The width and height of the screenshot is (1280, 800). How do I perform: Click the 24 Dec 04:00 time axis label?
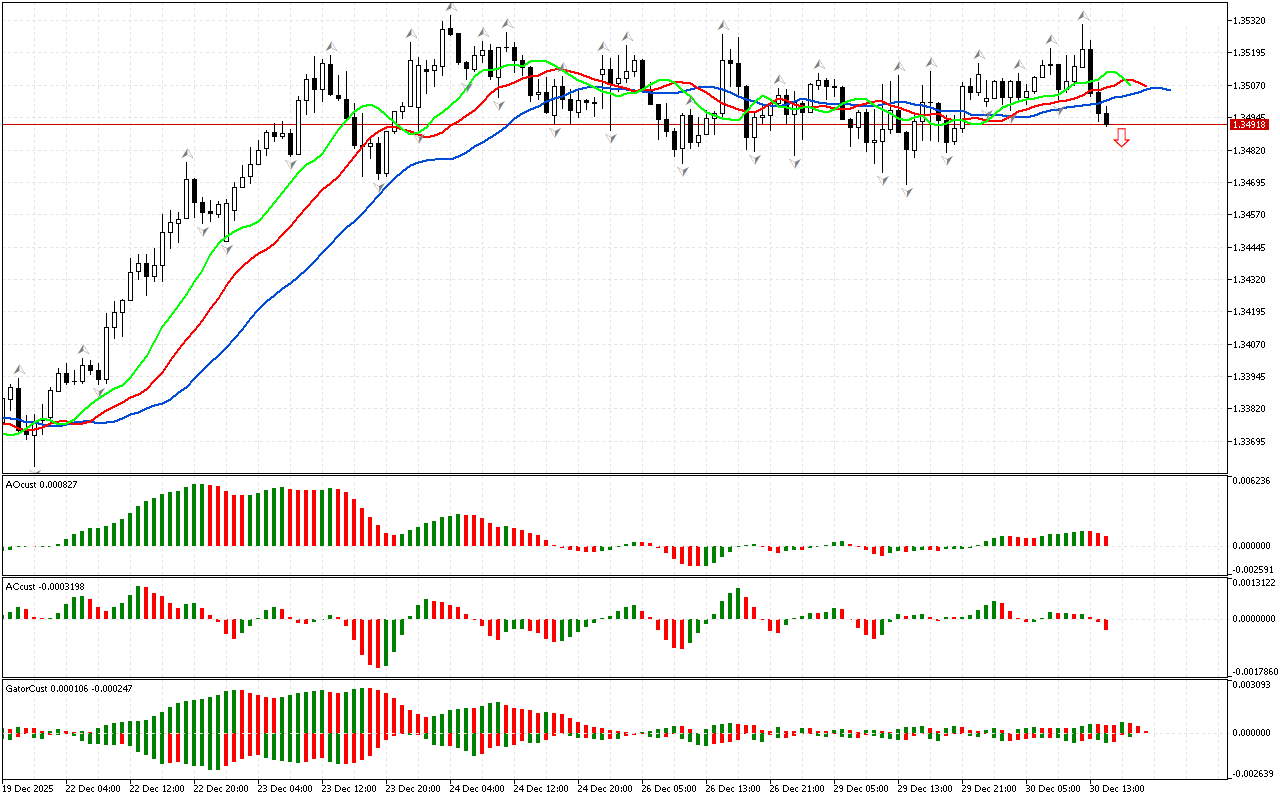(475, 788)
